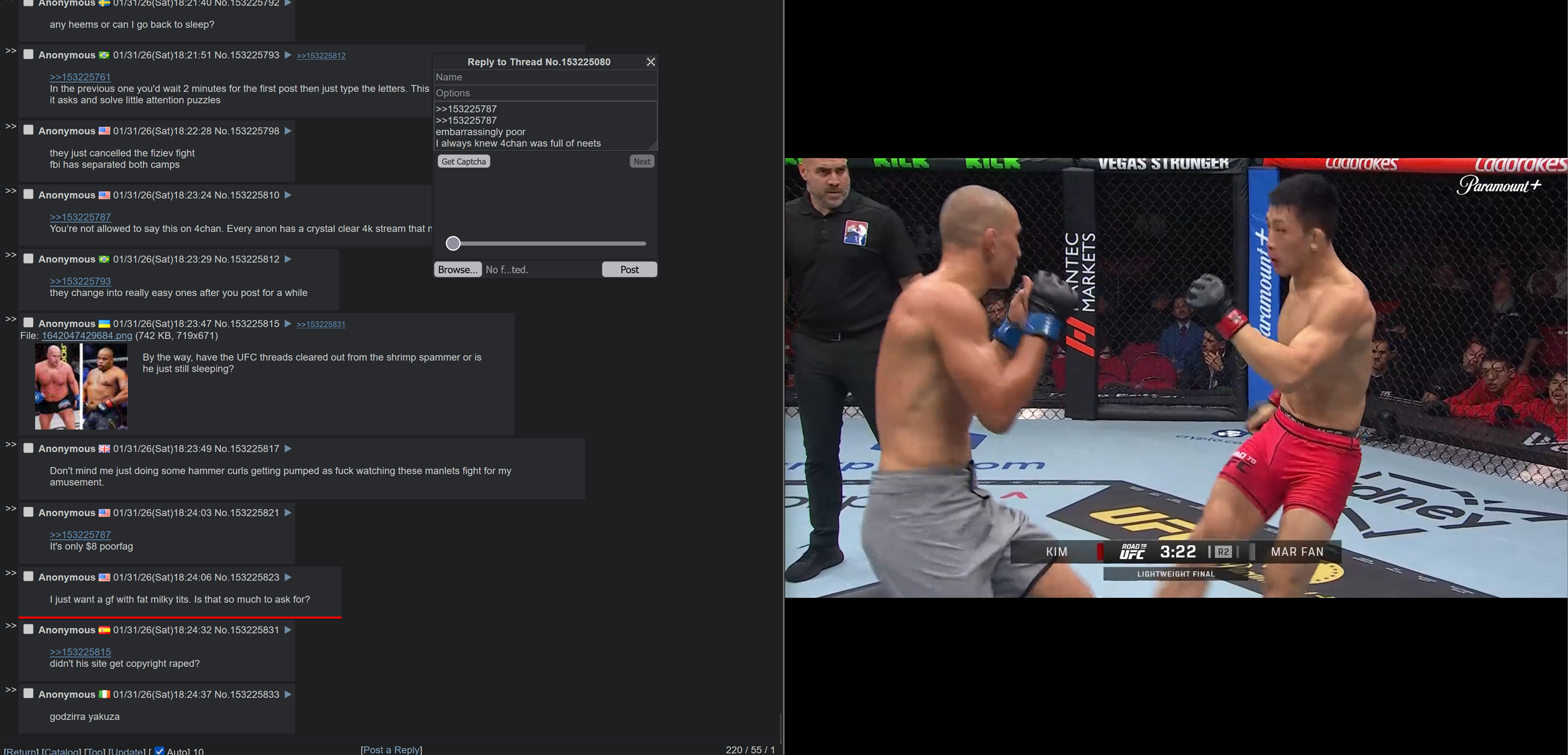The height and width of the screenshot is (755, 1568).
Task: Open post menu arrow for No.153225833
Action: point(288,694)
